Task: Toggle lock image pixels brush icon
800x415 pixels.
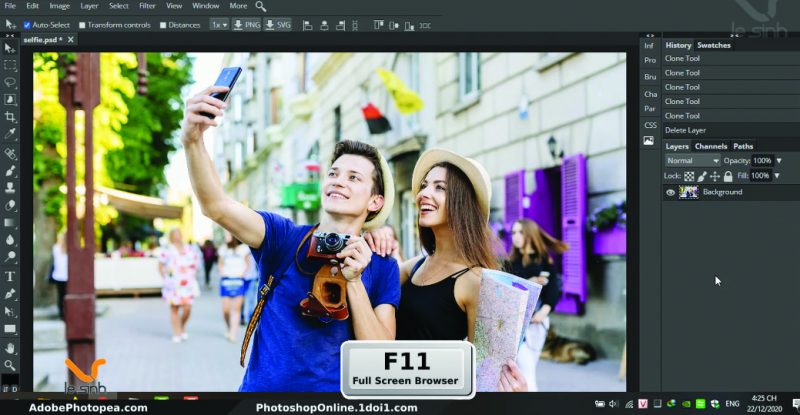Action: click(x=702, y=176)
